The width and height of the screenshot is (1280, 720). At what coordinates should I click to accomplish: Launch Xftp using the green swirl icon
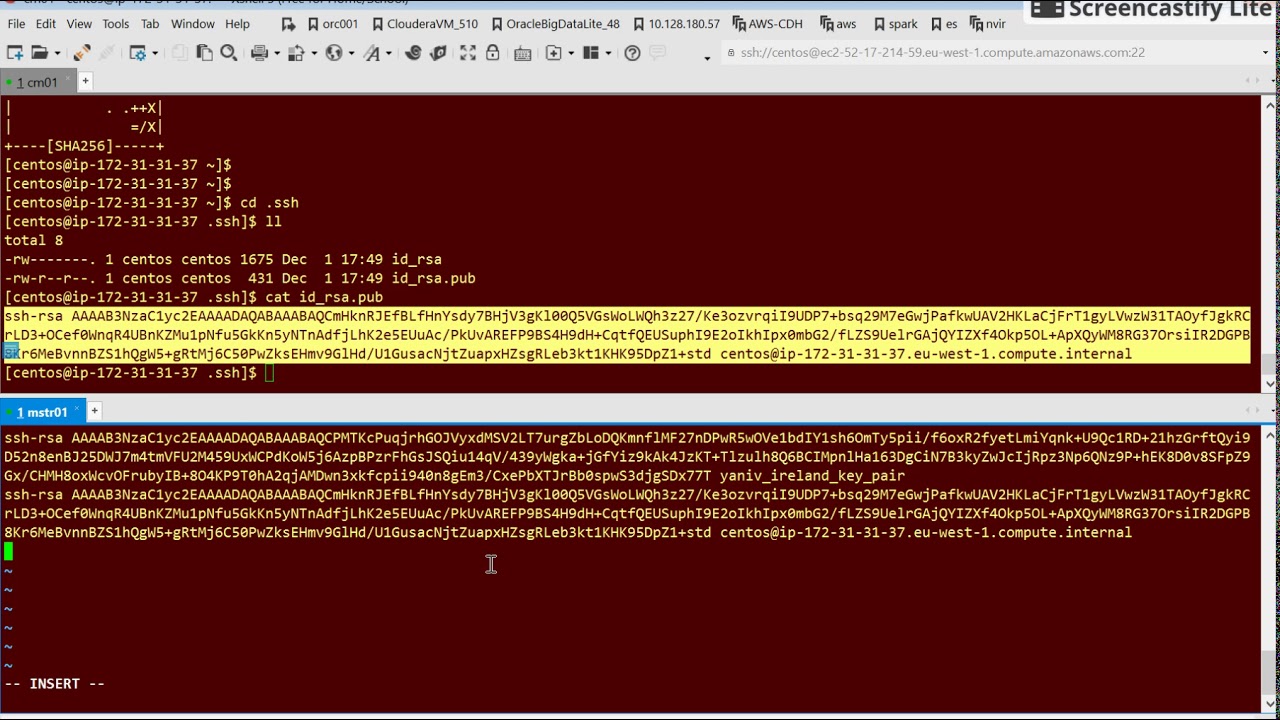coord(413,53)
